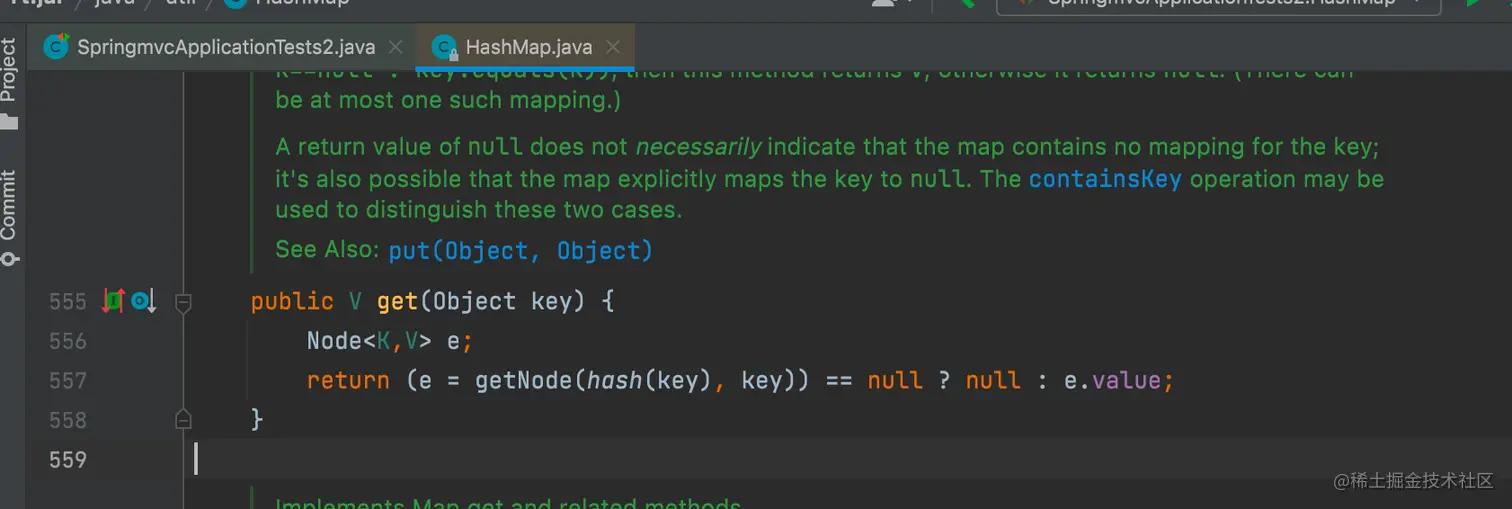The image size is (1512, 509).
Task: Click line number 558 in the gutter
Action: pyautogui.click(x=68, y=420)
